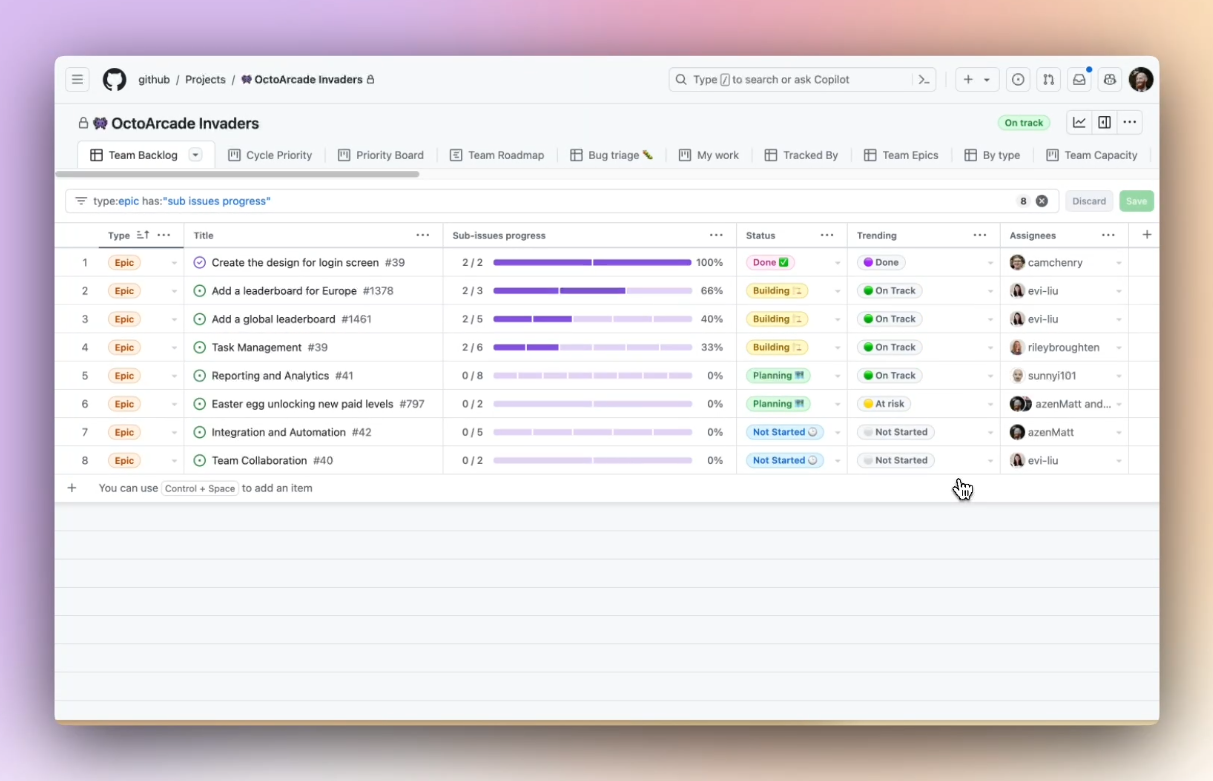Open the notifications inbox icon

1079,79
